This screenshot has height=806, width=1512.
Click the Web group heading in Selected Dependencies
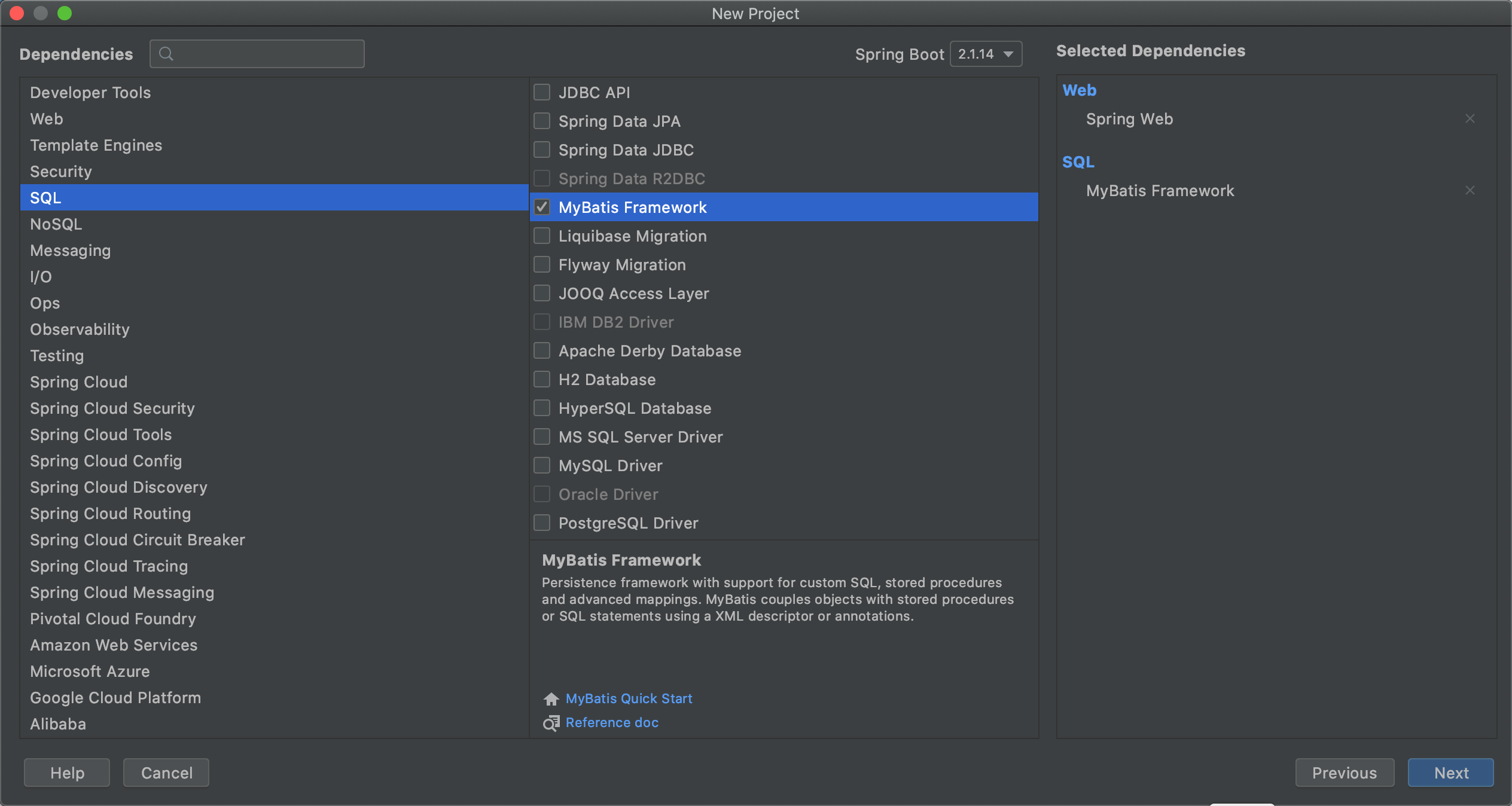click(1080, 90)
